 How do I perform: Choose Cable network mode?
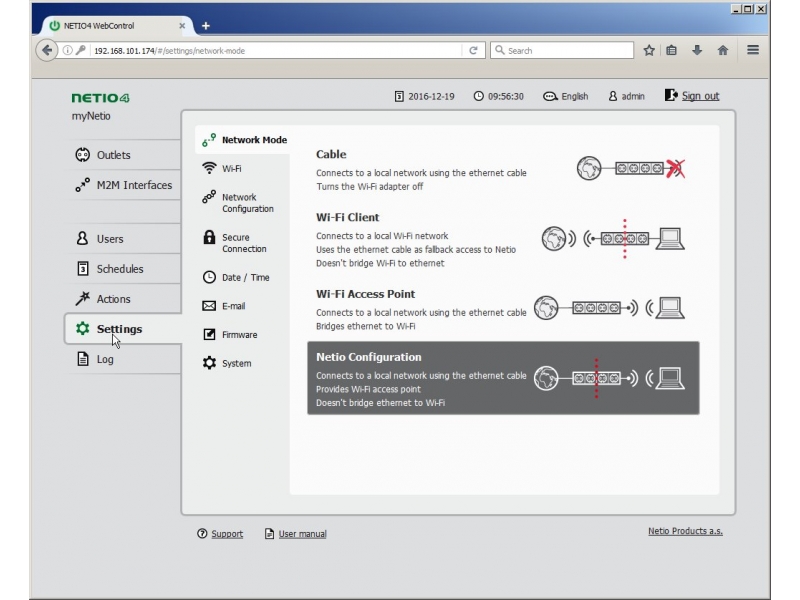[503, 170]
